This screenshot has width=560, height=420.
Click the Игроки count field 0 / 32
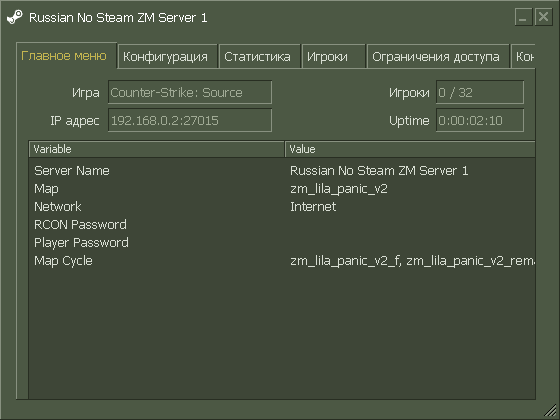tap(480, 92)
